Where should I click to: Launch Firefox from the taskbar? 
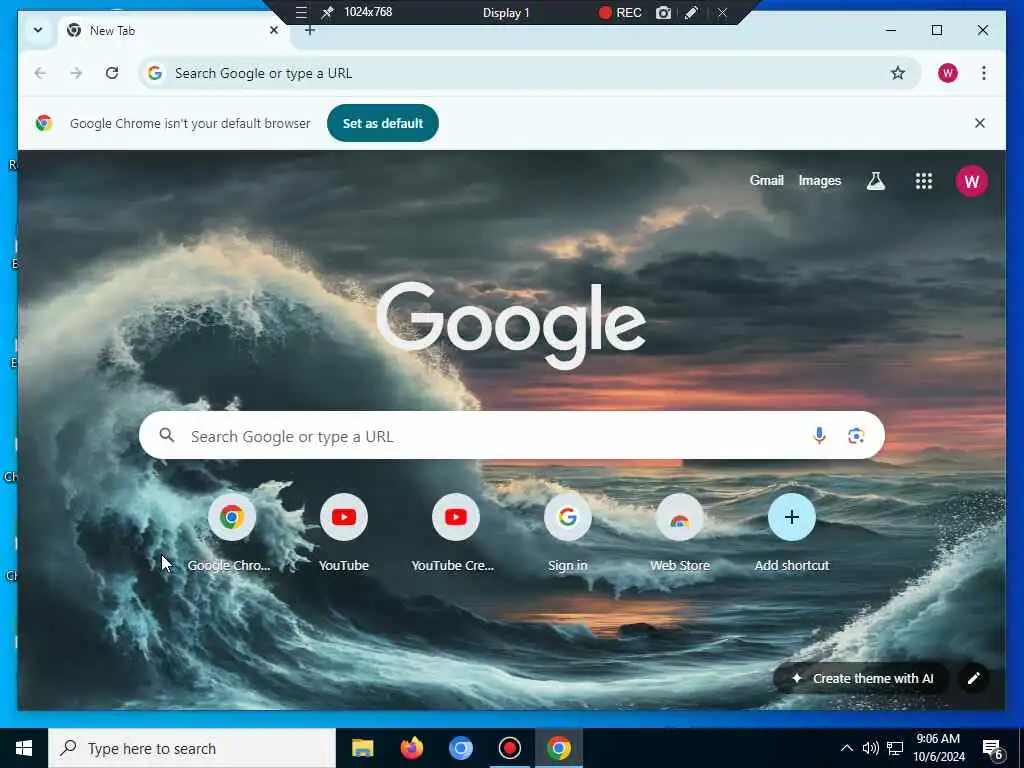coord(411,748)
